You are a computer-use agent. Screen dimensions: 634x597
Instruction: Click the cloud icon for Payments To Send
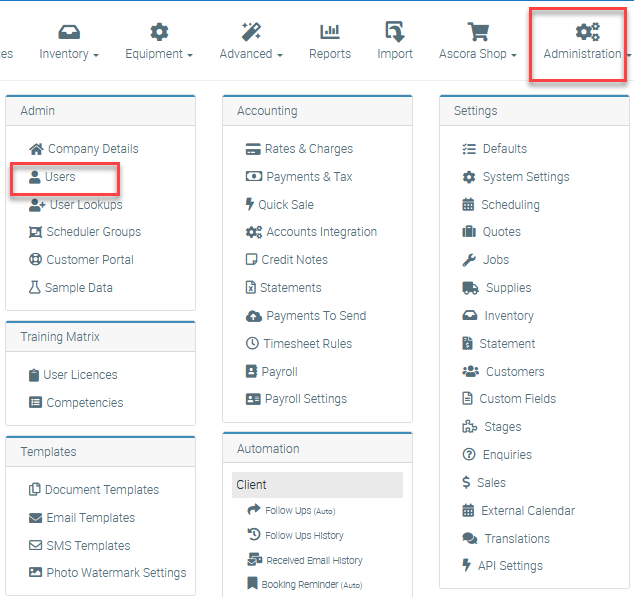pyautogui.click(x=253, y=316)
